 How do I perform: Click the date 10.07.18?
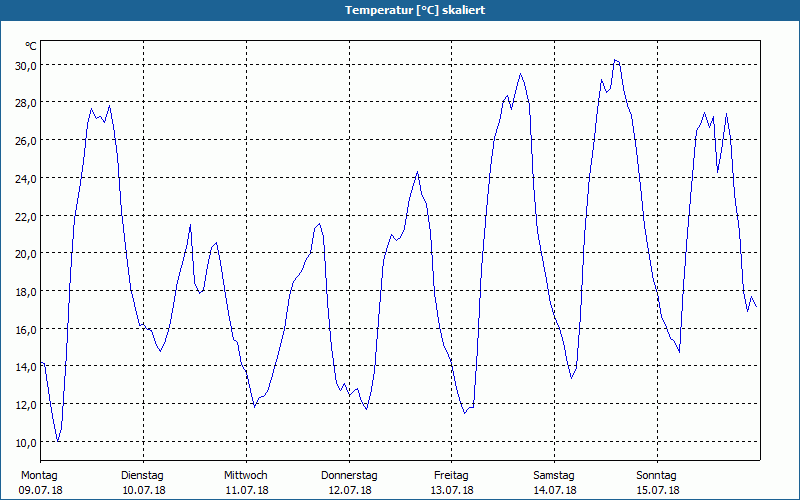(144, 491)
